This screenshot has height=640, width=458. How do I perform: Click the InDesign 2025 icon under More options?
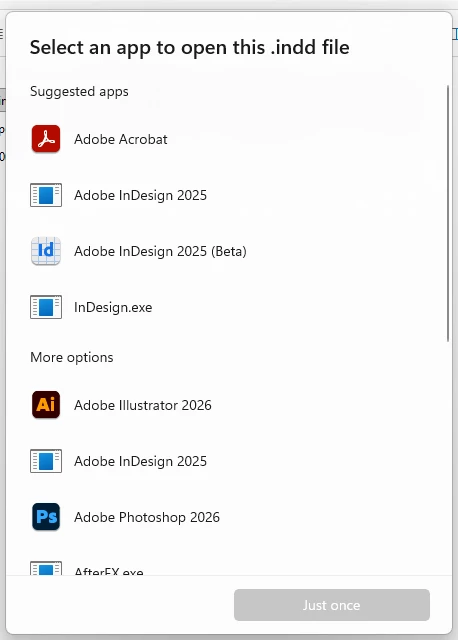(46, 461)
